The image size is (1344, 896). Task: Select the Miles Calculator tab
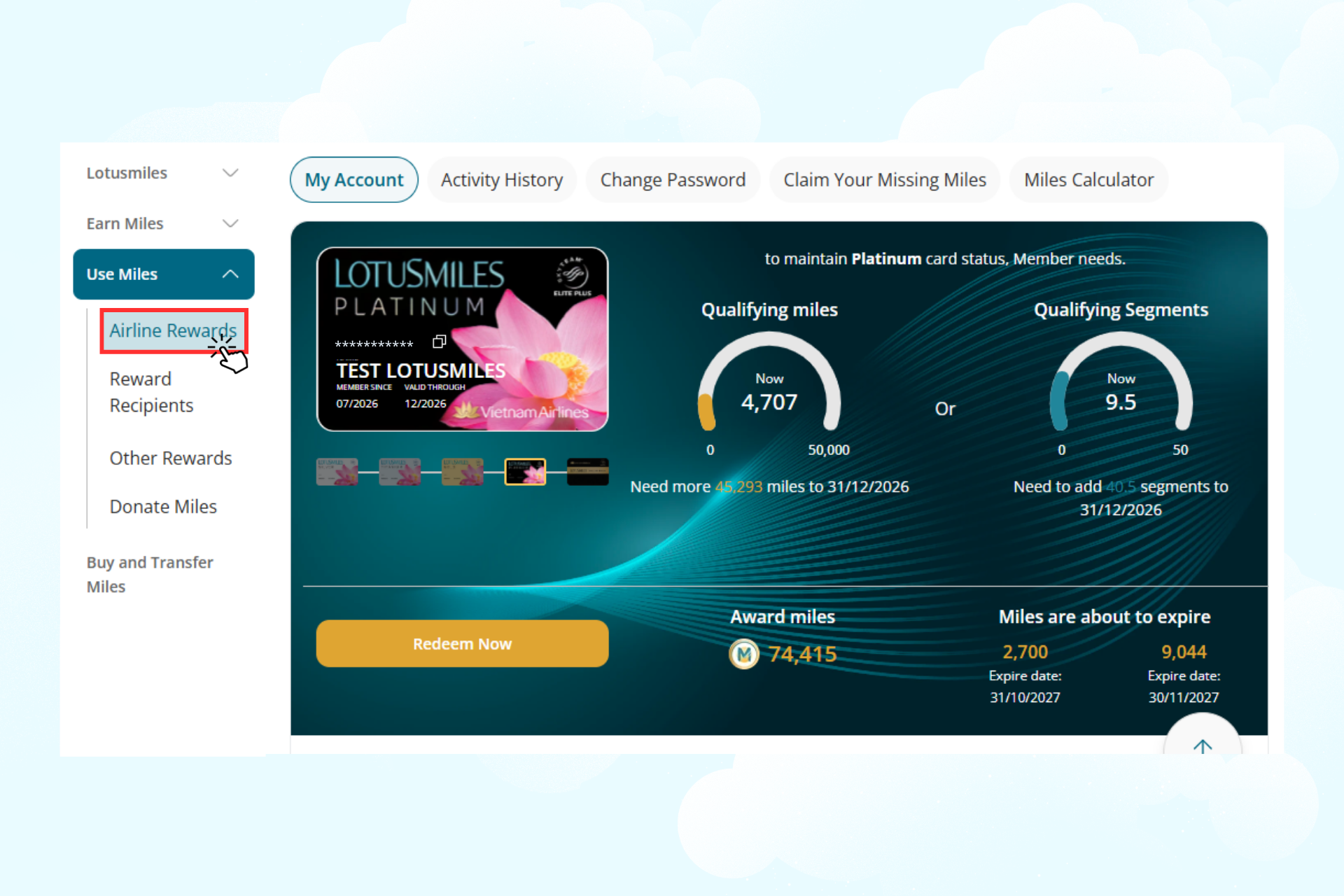pos(1088,180)
